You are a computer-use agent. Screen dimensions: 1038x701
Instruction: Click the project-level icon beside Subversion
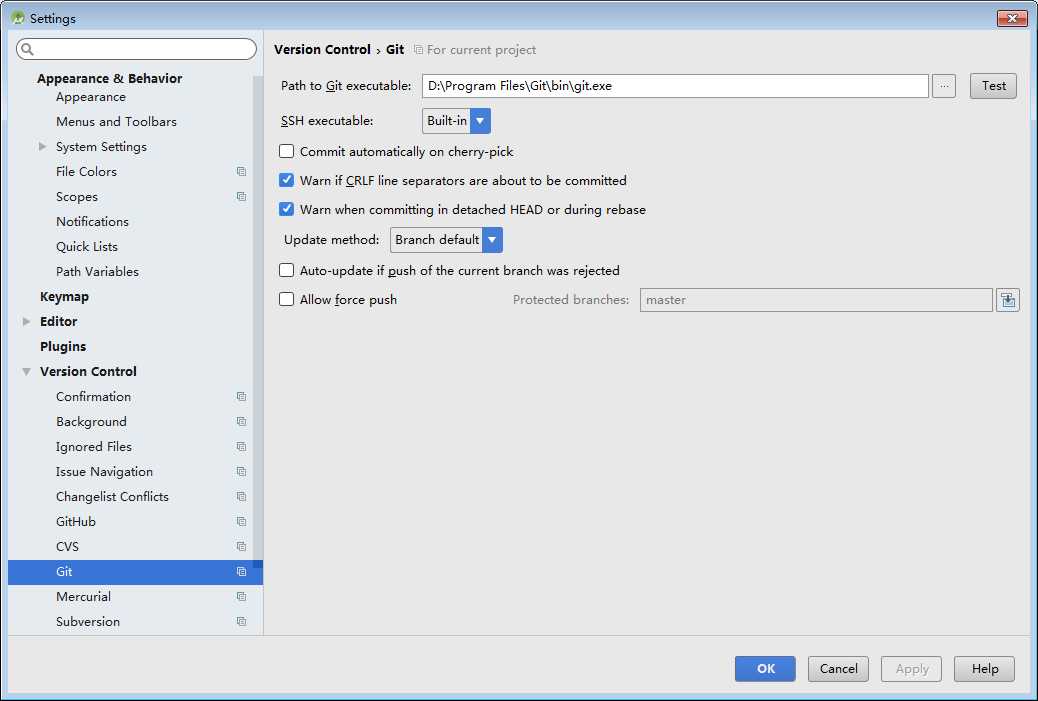[241, 622]
